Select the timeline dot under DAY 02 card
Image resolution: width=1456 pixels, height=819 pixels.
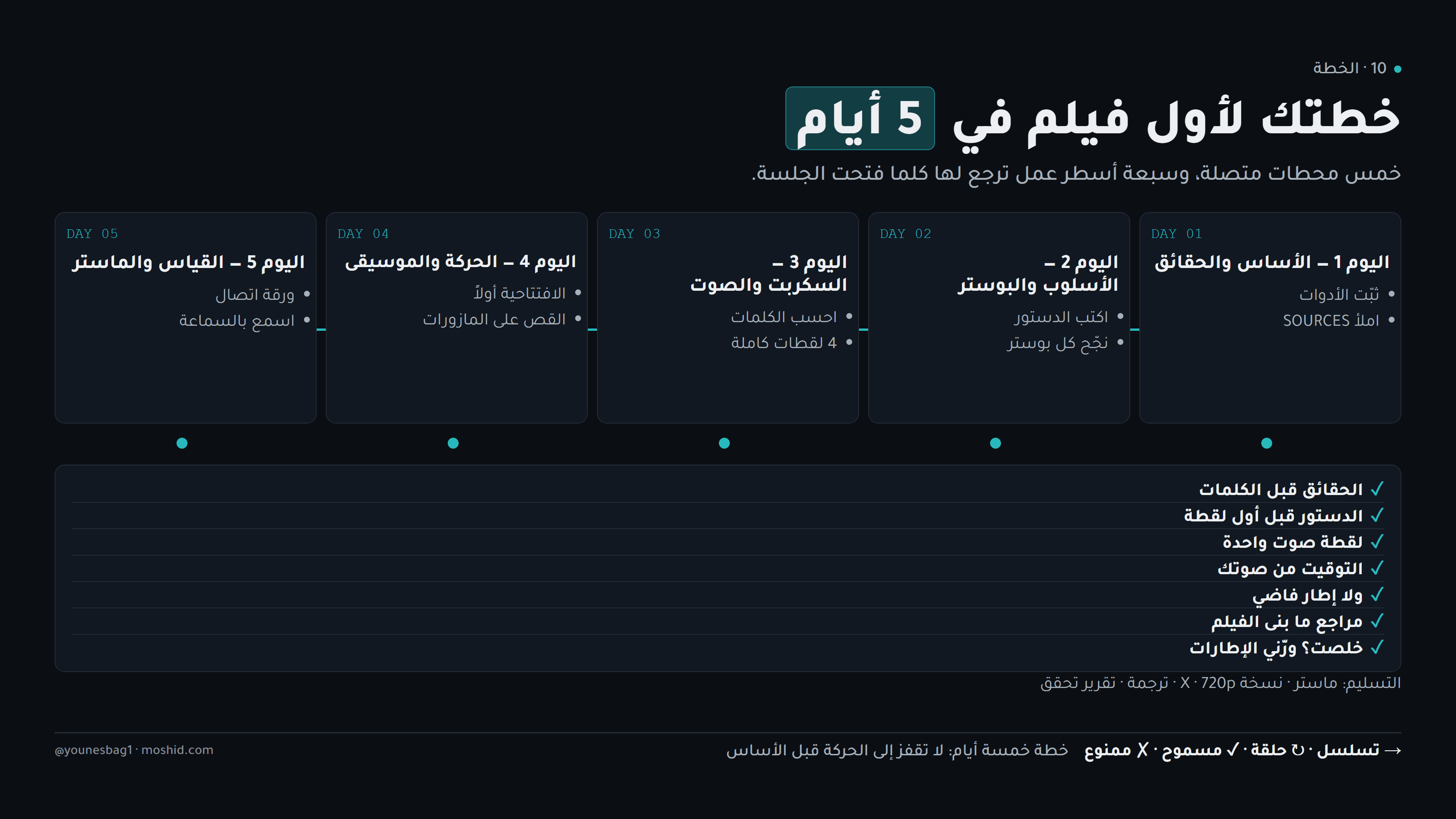coord(996,443)
